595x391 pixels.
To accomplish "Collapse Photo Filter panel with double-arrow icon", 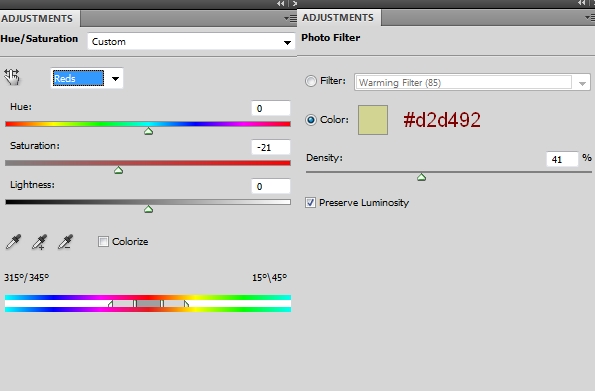I will pos(581,3).
